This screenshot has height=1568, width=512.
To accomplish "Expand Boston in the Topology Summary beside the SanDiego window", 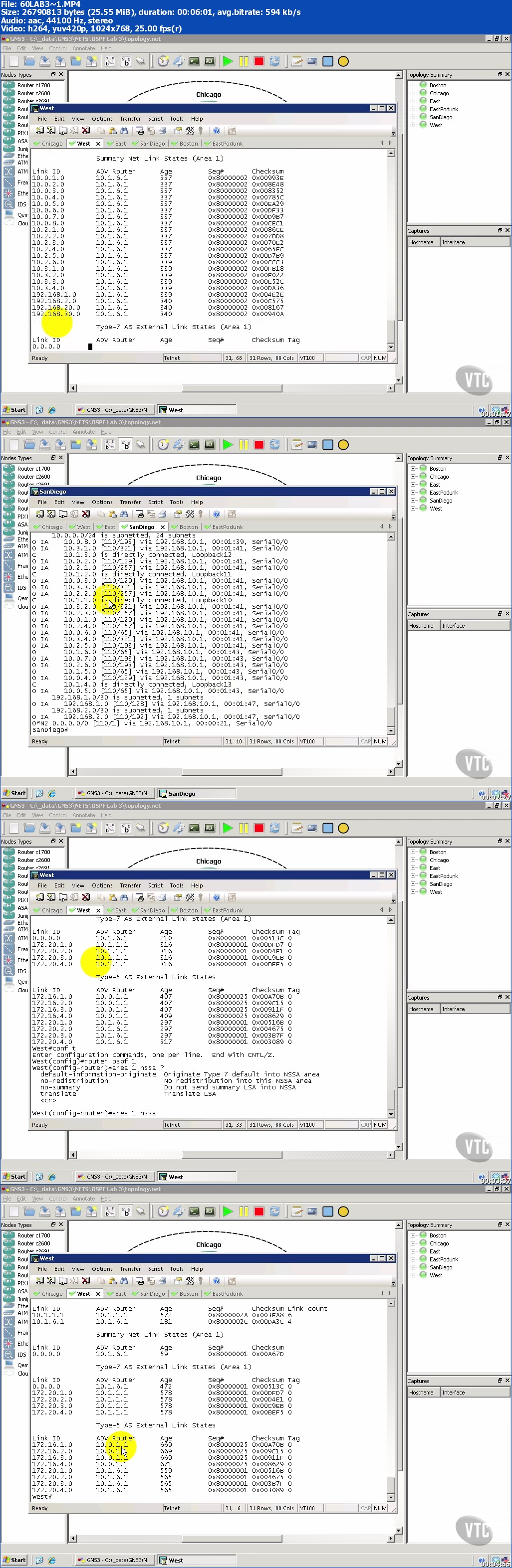I will 413,469.
